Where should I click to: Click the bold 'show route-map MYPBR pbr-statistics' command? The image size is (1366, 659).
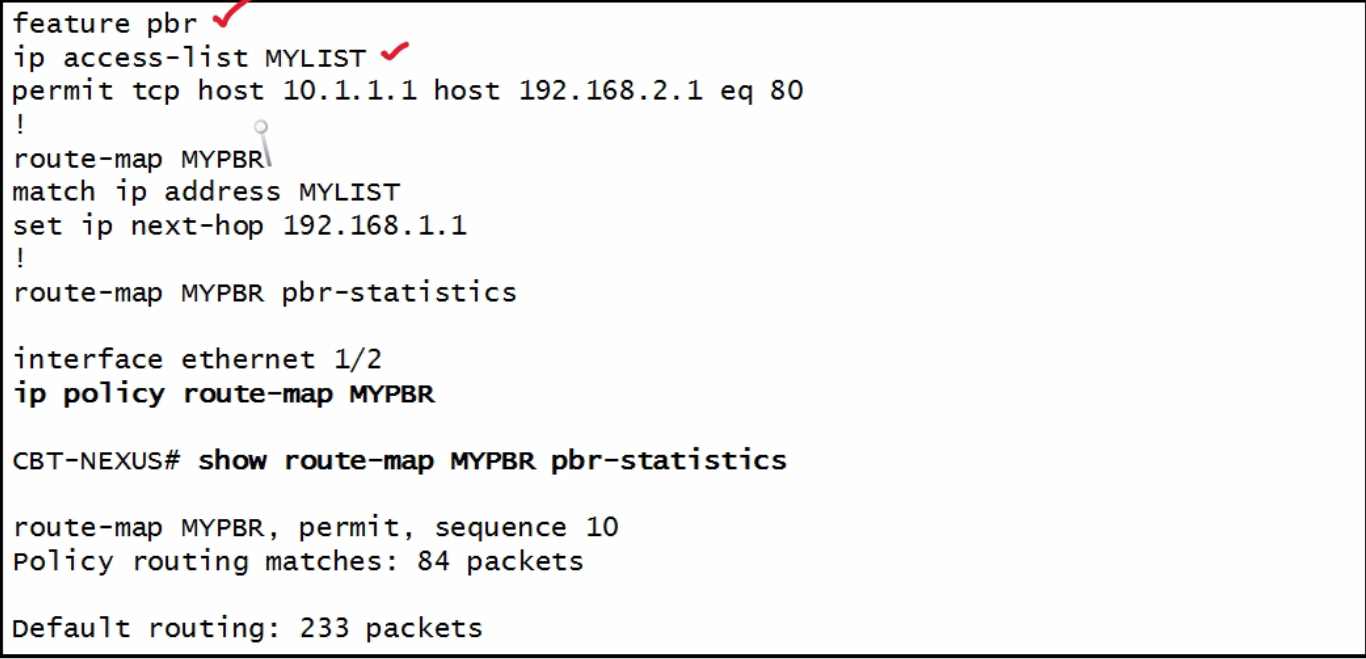point(492,461)
